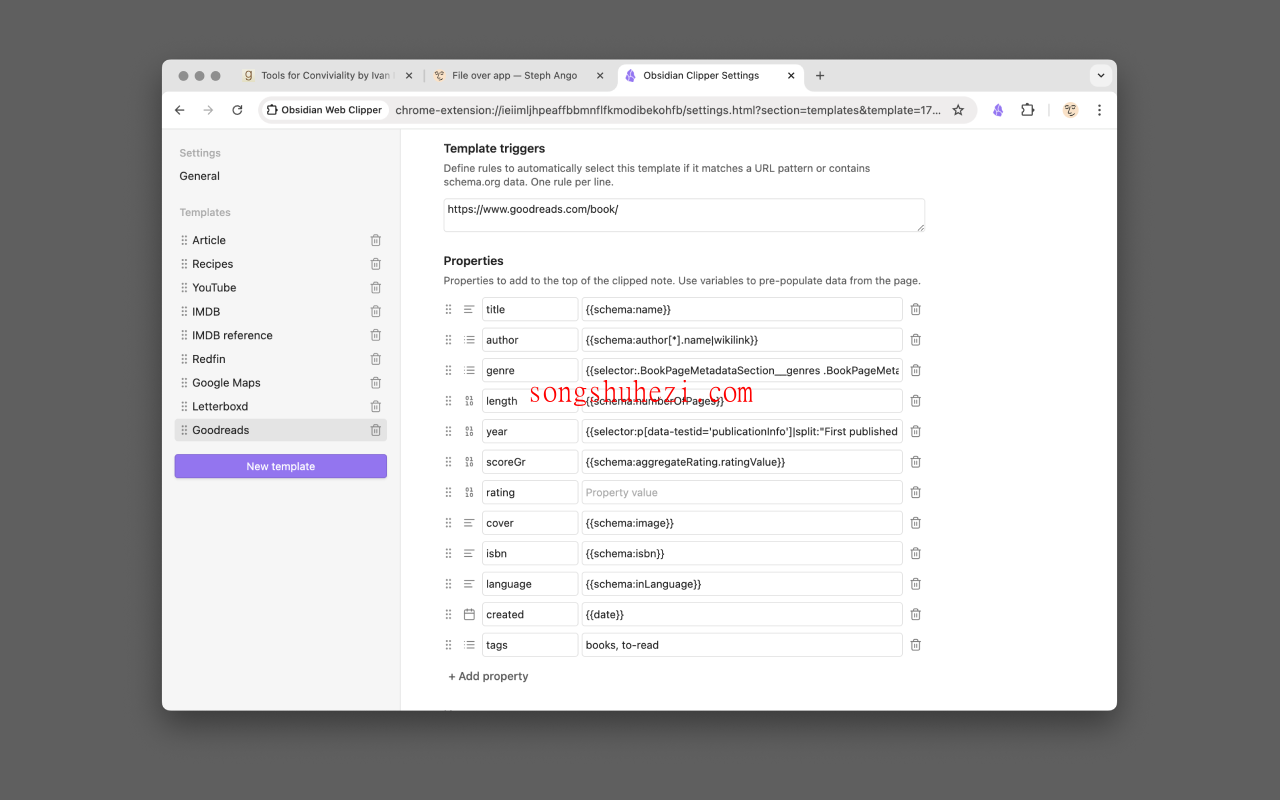Delete the IMDB template
This screenshot has width=1280, height=800.
pos(376,312)
